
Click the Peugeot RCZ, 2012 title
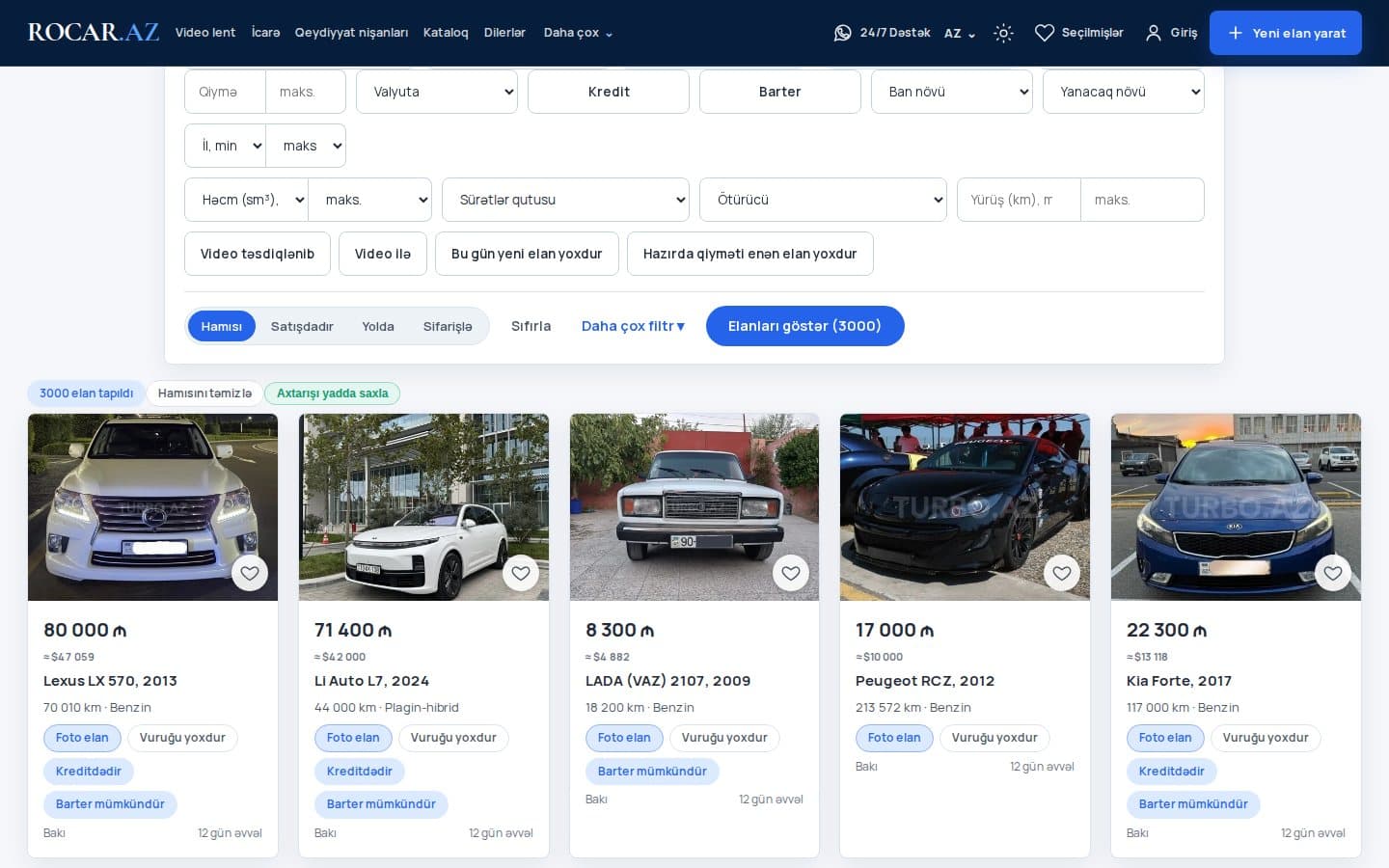pos(925,681)
